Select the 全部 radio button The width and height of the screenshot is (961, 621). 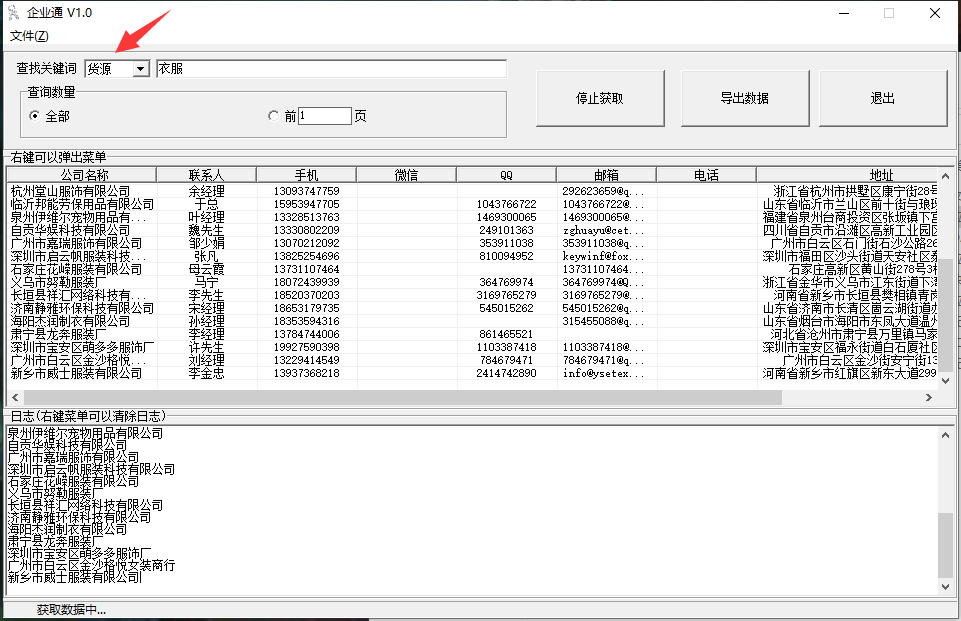34,113
